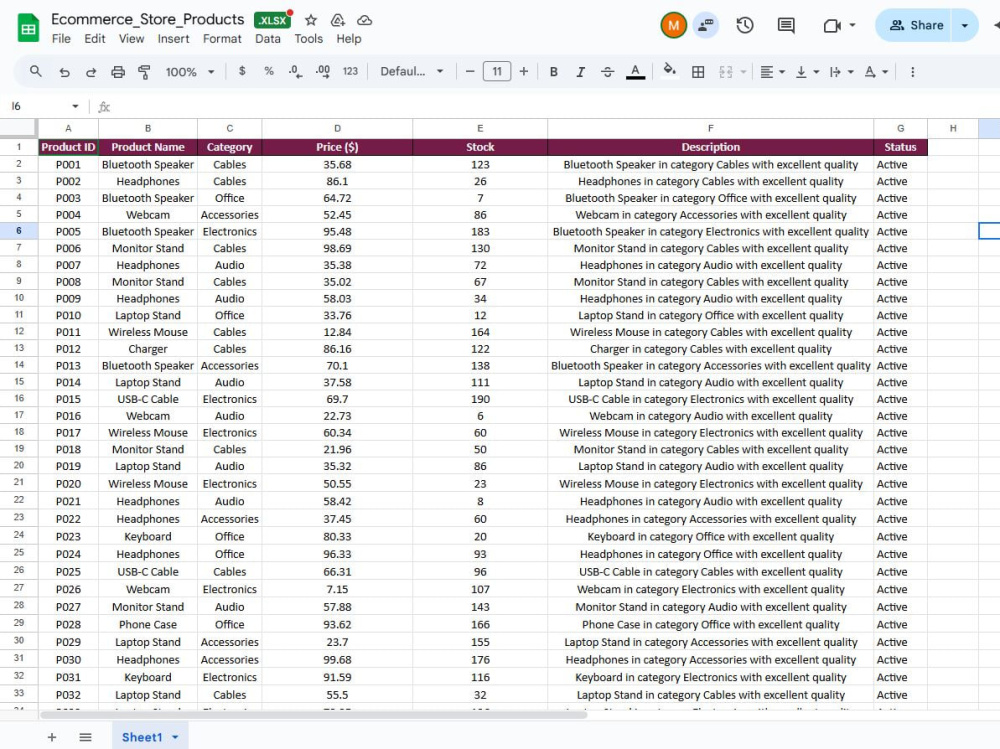Expand the name box dropdown
The width and height of the screenshot is (1000, 749).
[75, 106]
